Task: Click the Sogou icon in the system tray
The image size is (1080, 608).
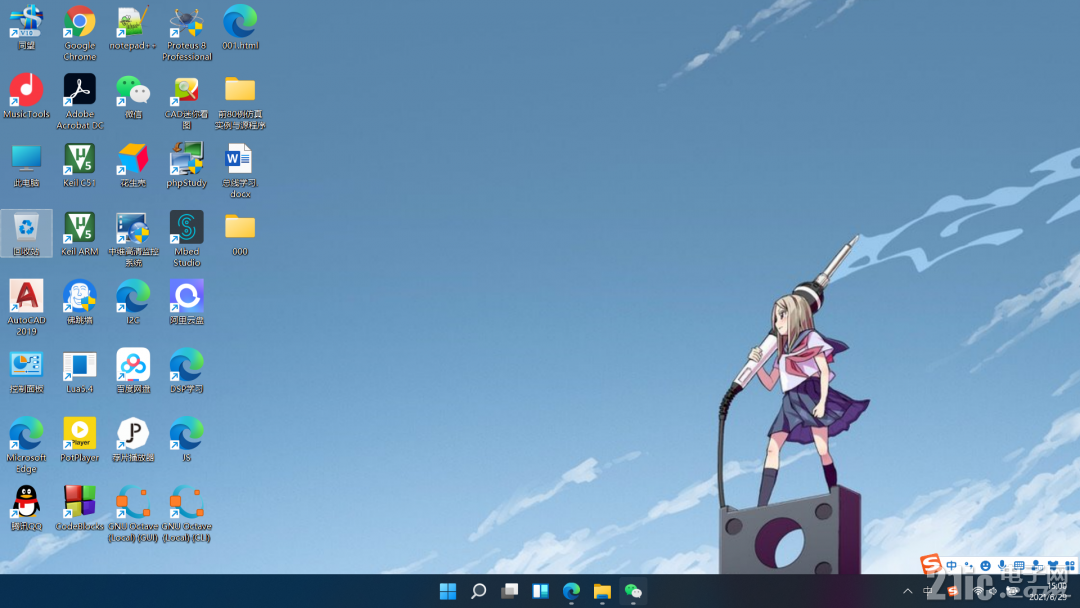Action: point(953,591)
